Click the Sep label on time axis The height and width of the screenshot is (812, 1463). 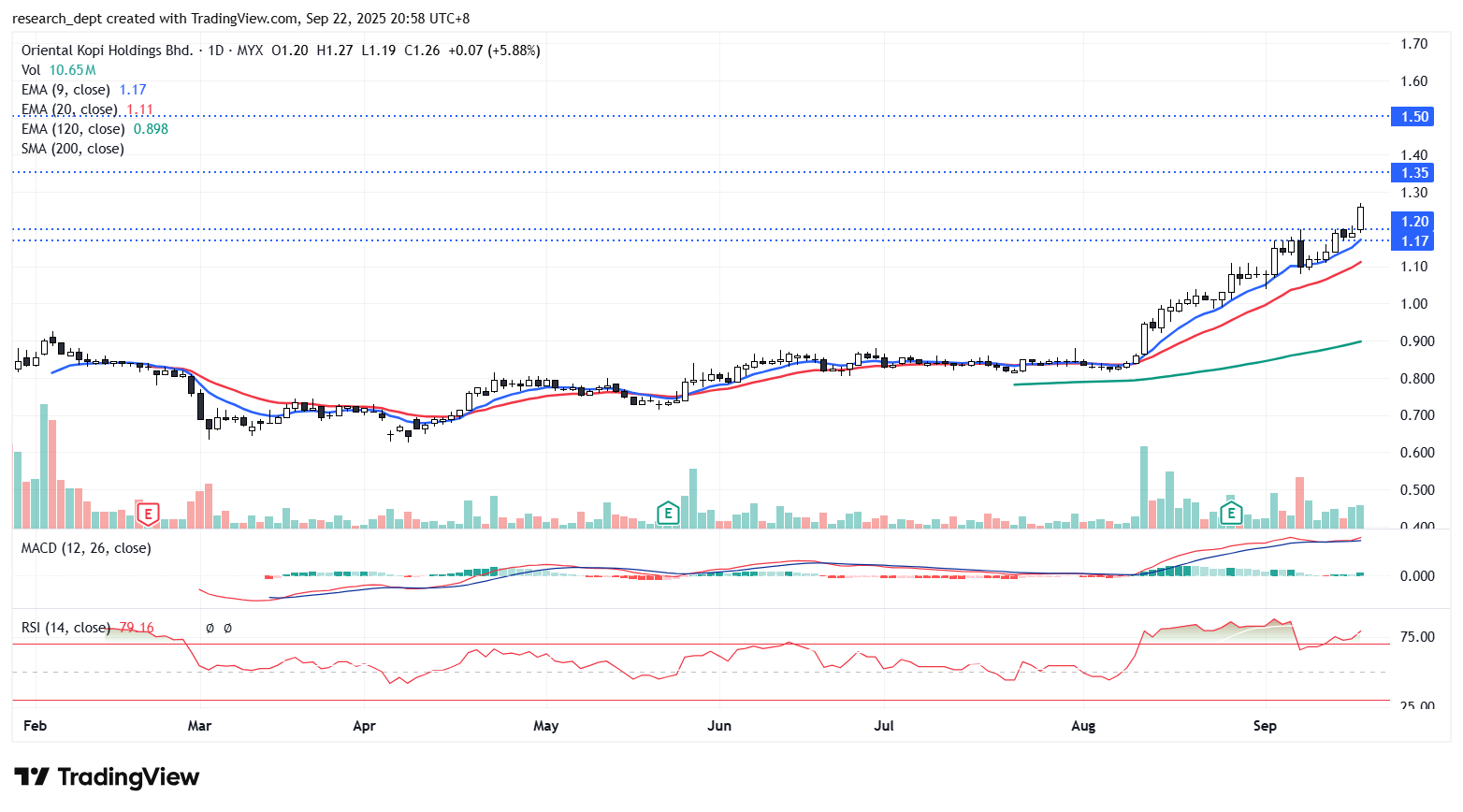(1265, 726)
